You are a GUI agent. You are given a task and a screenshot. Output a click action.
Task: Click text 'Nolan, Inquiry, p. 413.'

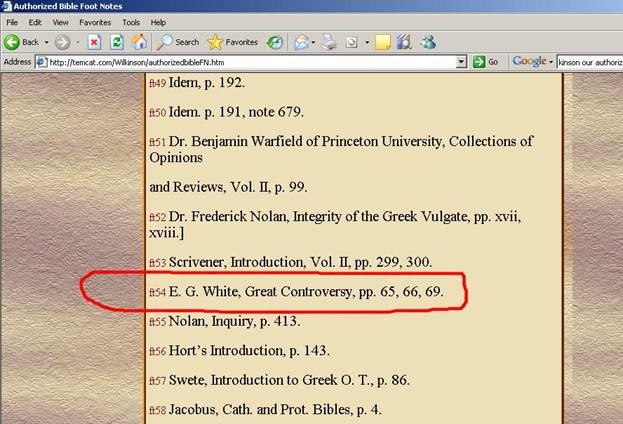pos(234,321)
